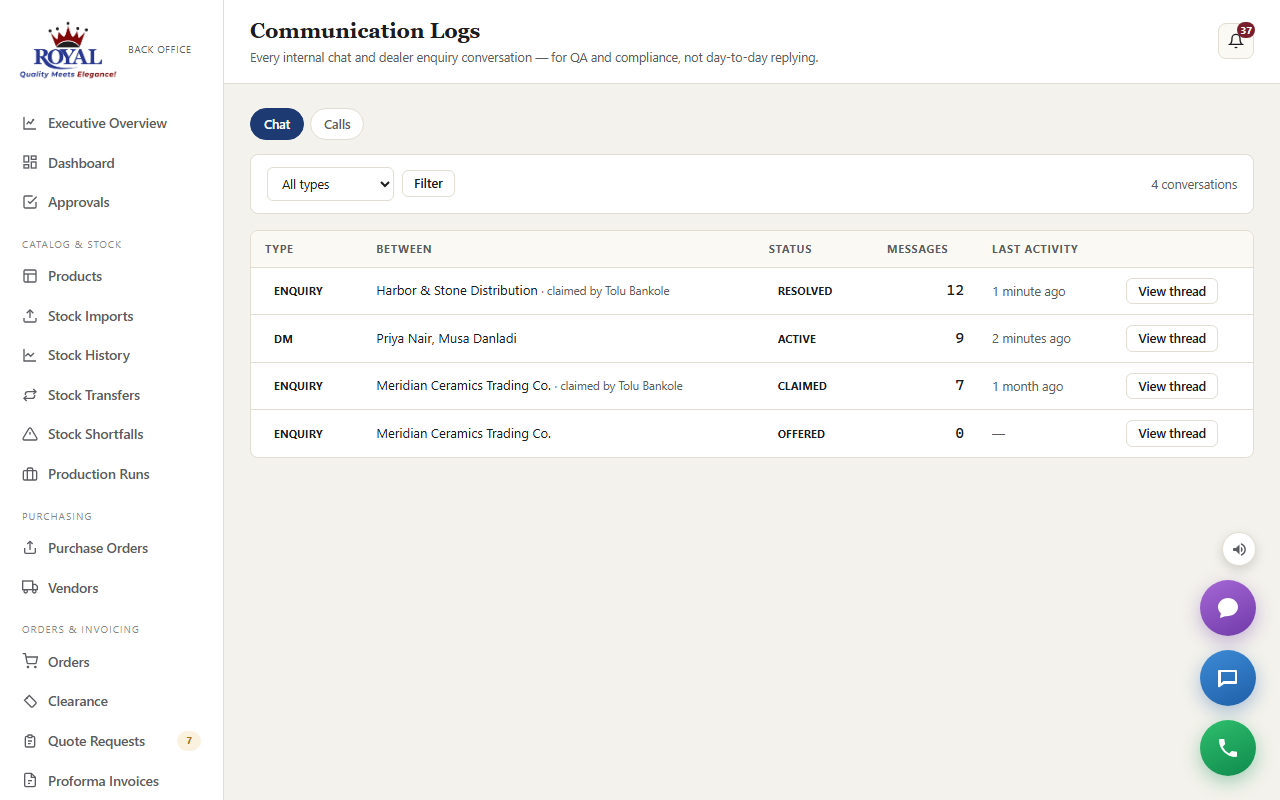This screenshot has width=1280, height=800.
Task: Click the Purchase Orders upload icon
Action: click(x=30, y=548)
